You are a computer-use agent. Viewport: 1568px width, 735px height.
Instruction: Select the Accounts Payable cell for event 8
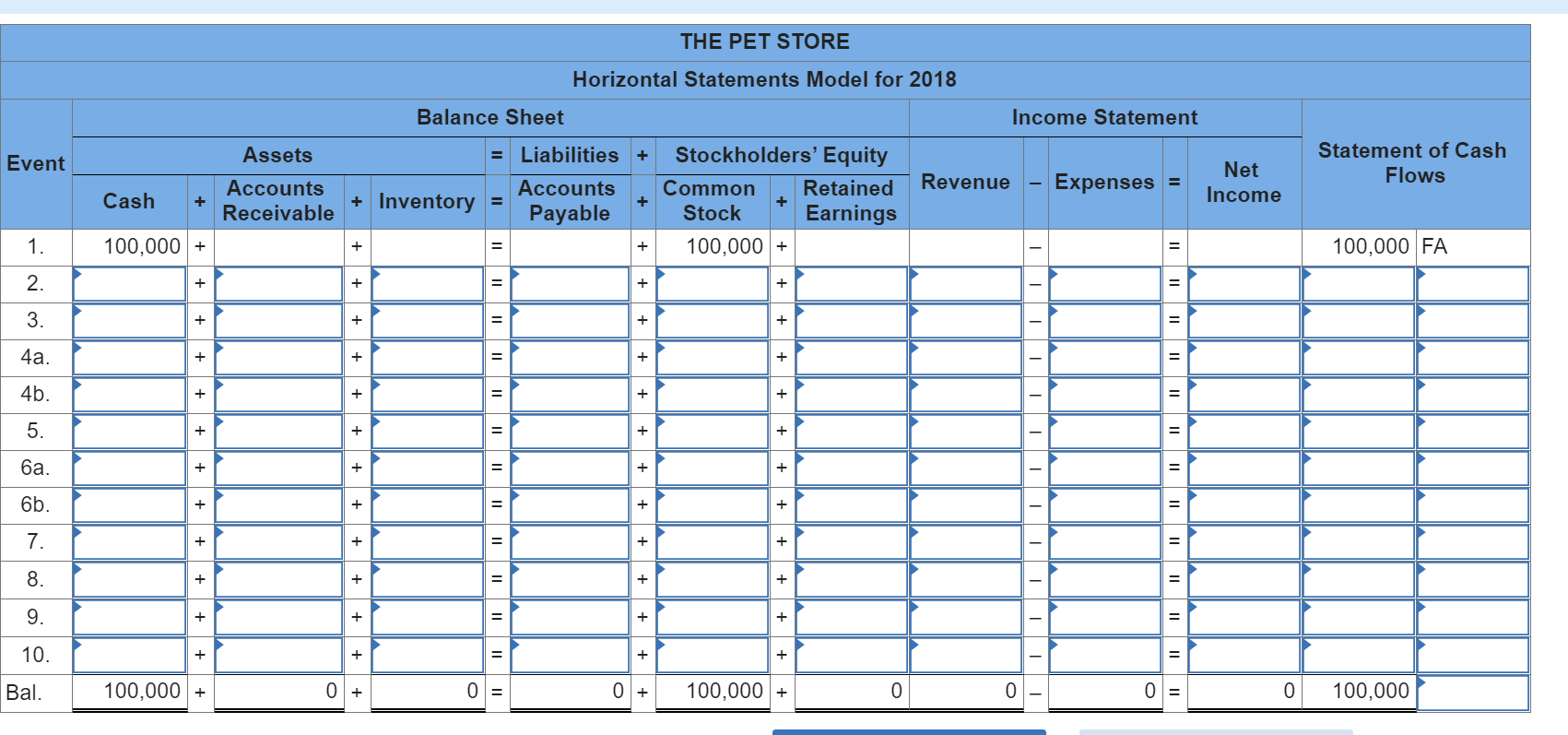click(x=571, y=580)
